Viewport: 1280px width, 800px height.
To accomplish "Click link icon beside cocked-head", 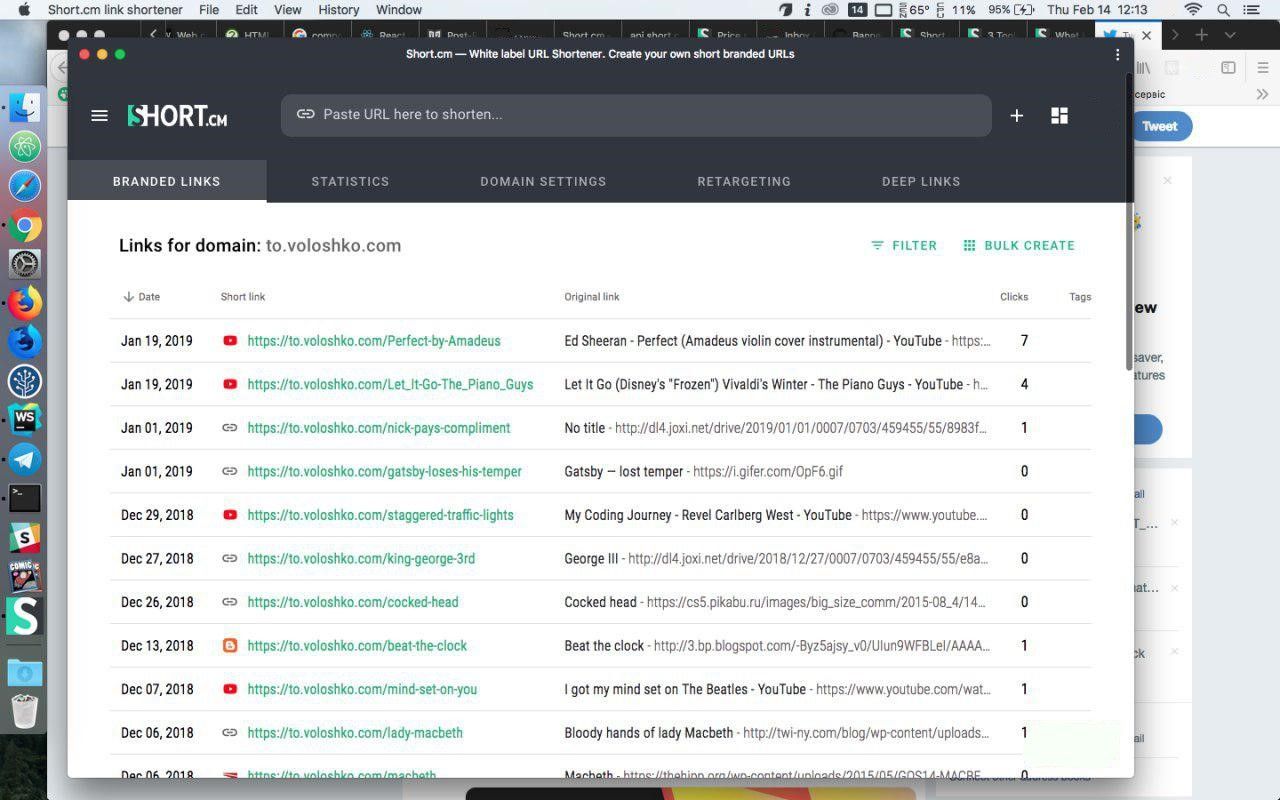I will pos(230,602).
